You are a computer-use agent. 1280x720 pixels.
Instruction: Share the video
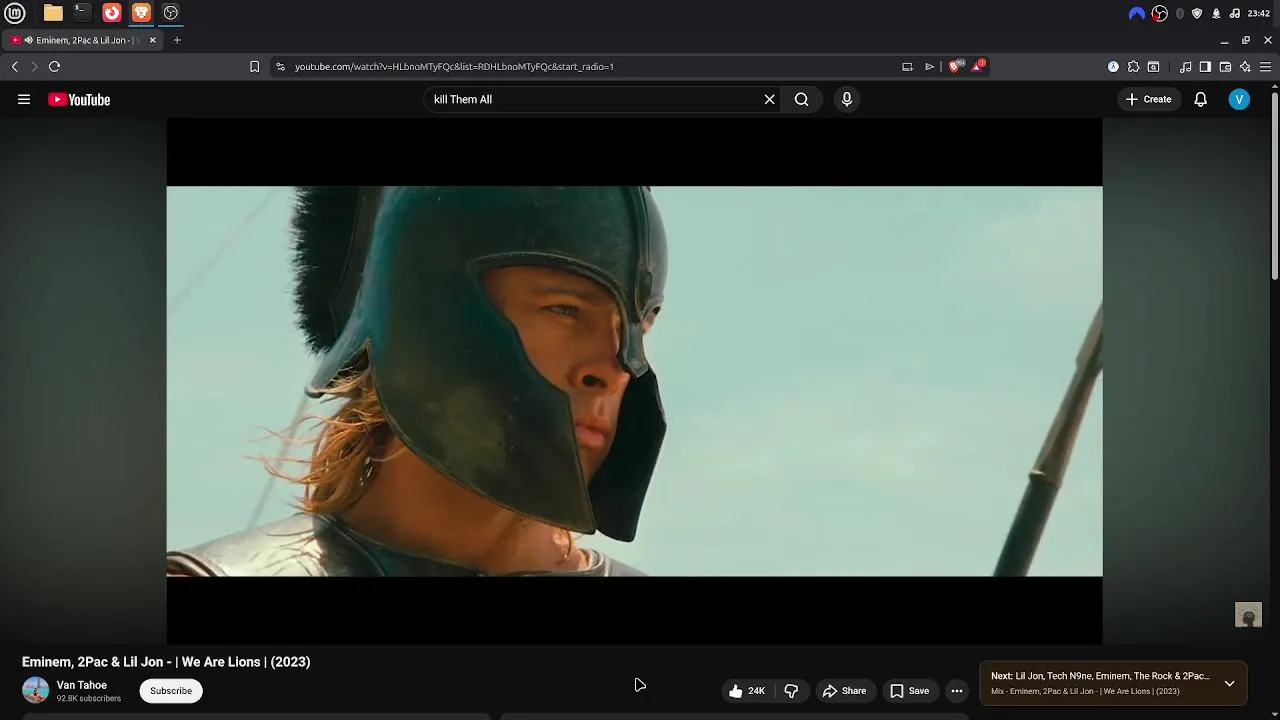click(844, 691)
